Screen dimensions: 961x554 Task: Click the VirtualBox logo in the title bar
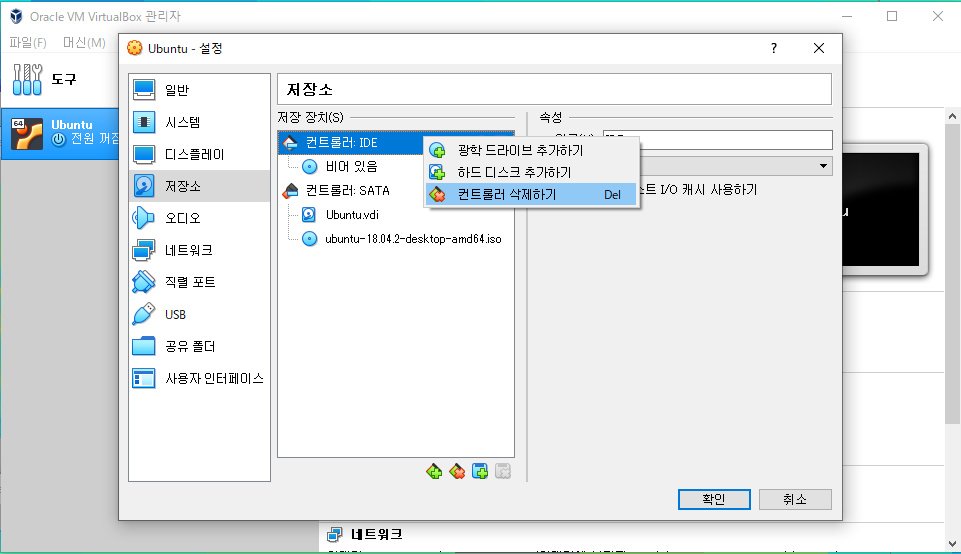(x=17, y=17)
